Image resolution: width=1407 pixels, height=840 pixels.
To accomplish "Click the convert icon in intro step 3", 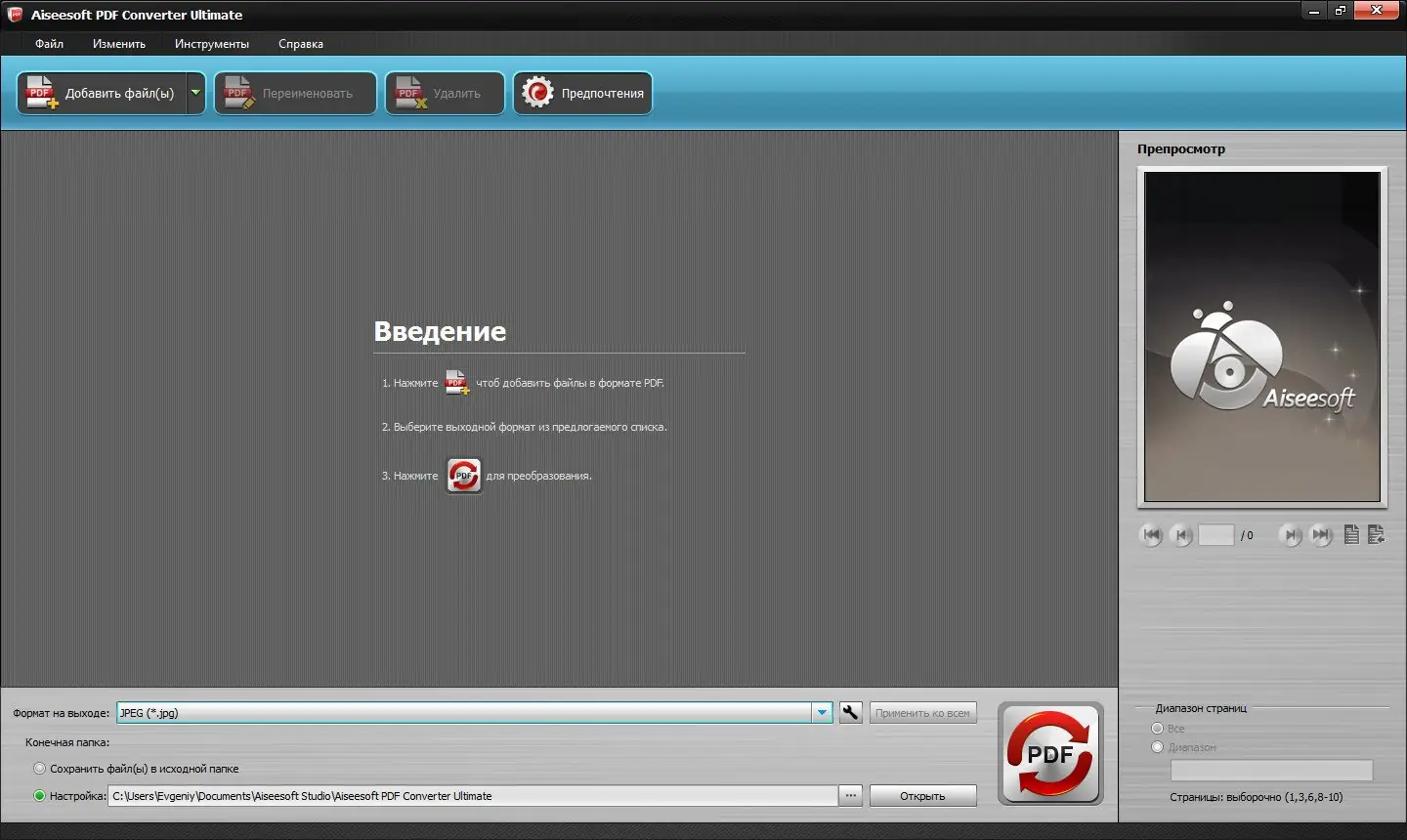I will coord(464,476).
